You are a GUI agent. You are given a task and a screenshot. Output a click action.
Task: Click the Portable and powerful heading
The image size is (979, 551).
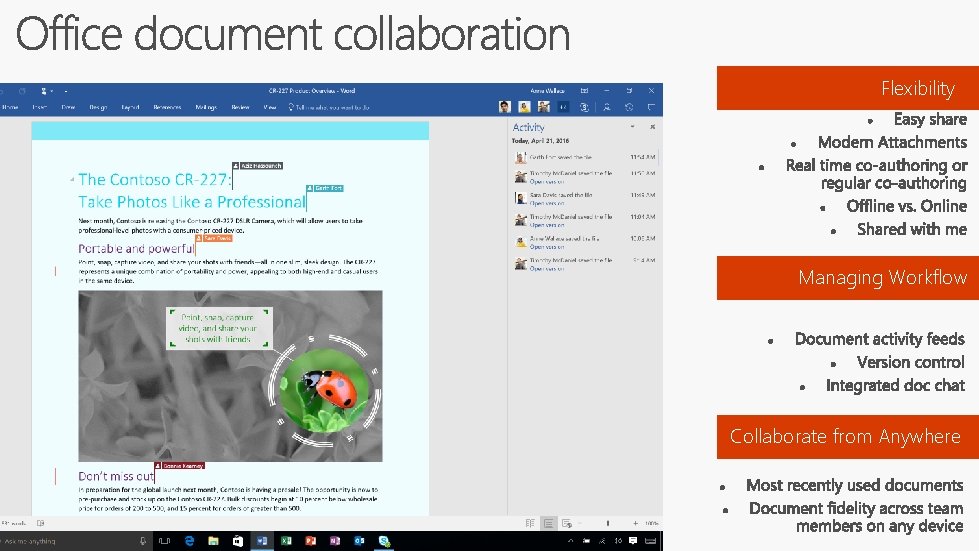click(136, 248)
